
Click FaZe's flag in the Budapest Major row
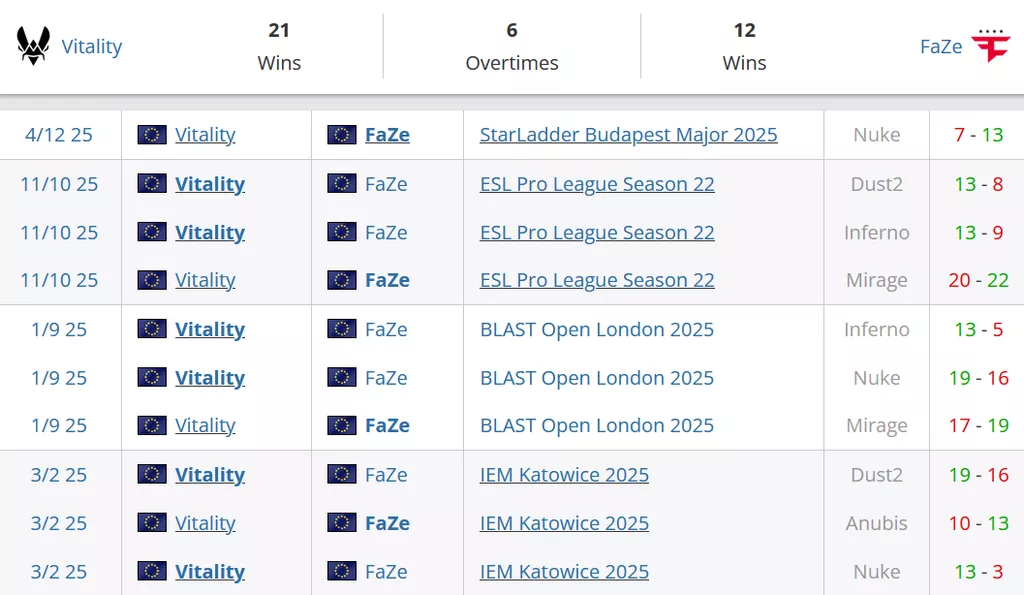(342, 135)
